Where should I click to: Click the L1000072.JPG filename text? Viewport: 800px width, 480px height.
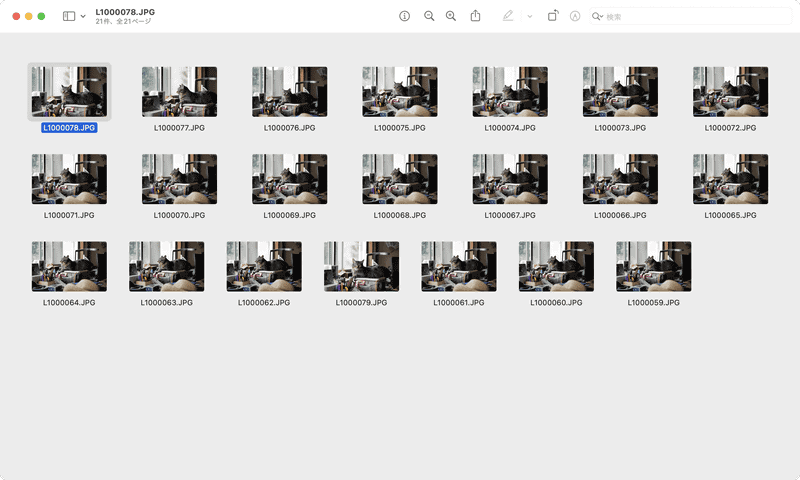click(x=731, y=128)
